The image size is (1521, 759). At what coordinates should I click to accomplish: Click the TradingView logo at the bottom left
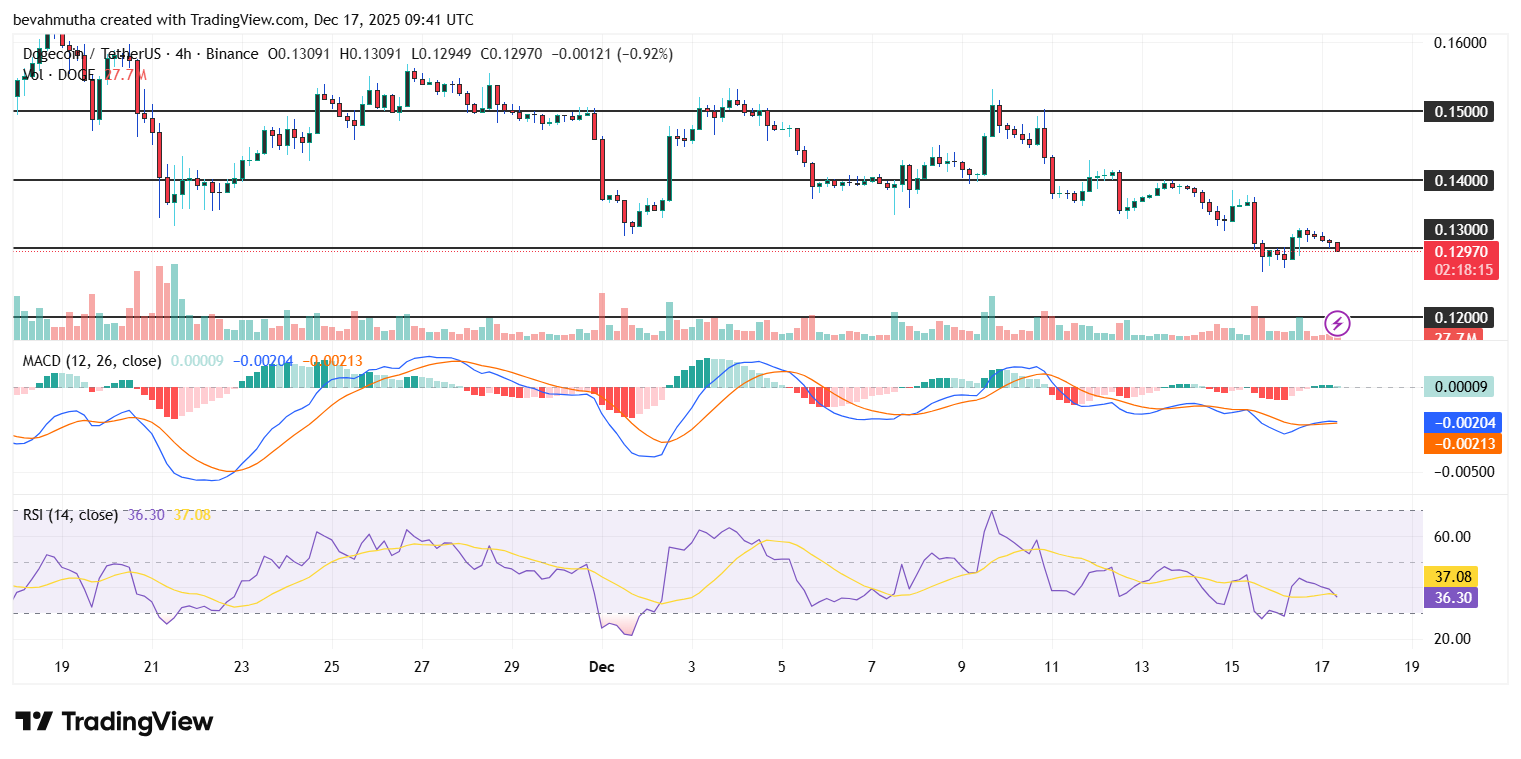[110, 722]
